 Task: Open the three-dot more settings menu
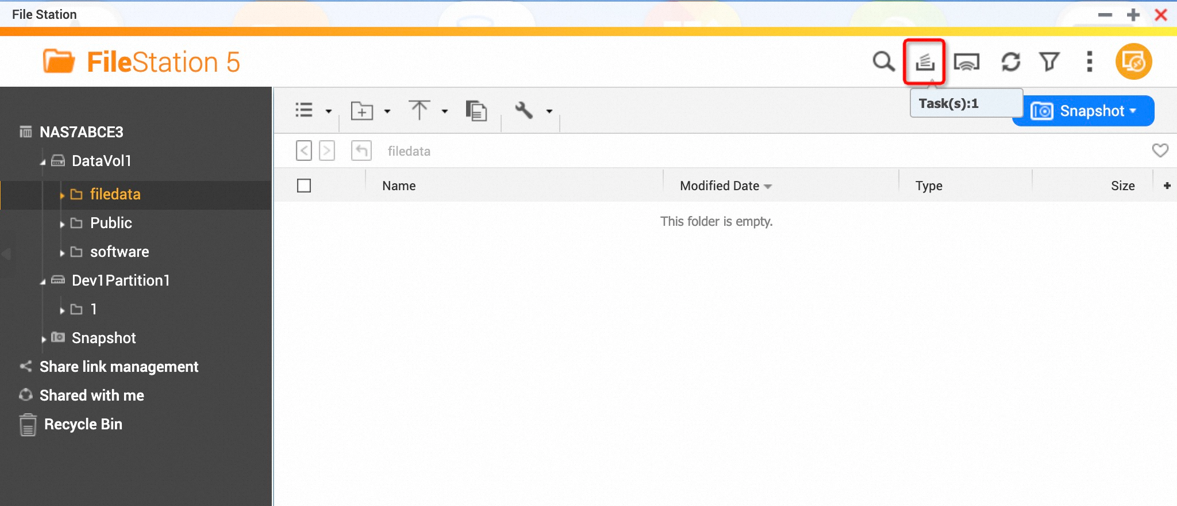[x=1089, y=62]
